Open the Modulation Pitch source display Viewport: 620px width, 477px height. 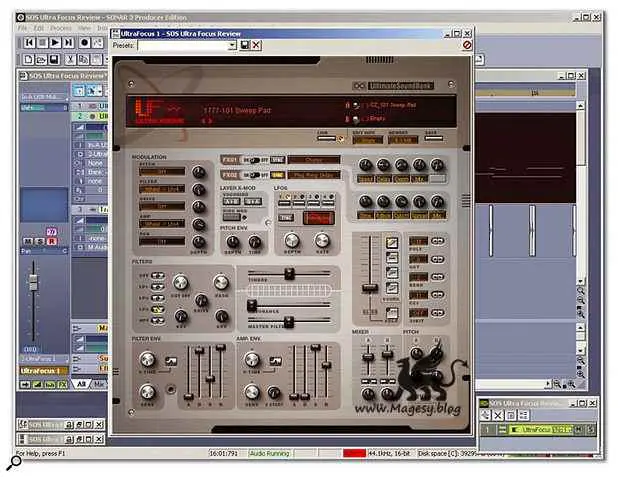[162, 172]
